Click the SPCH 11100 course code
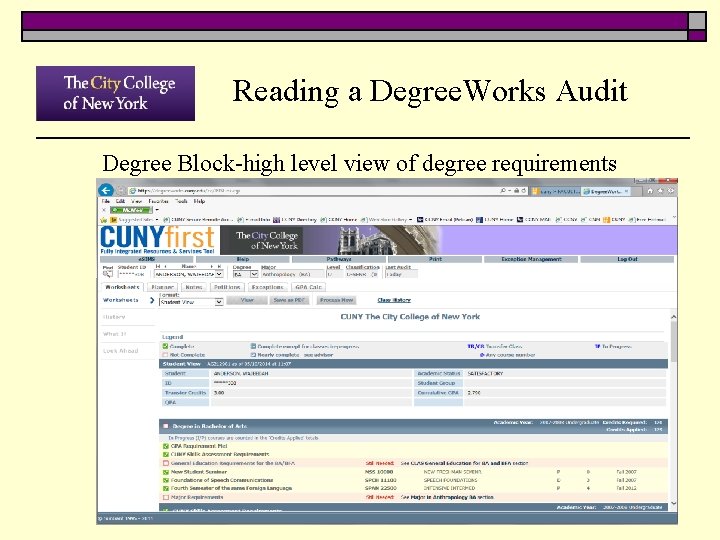The height and width of the screenshot is (540, 720). (379, 480)
